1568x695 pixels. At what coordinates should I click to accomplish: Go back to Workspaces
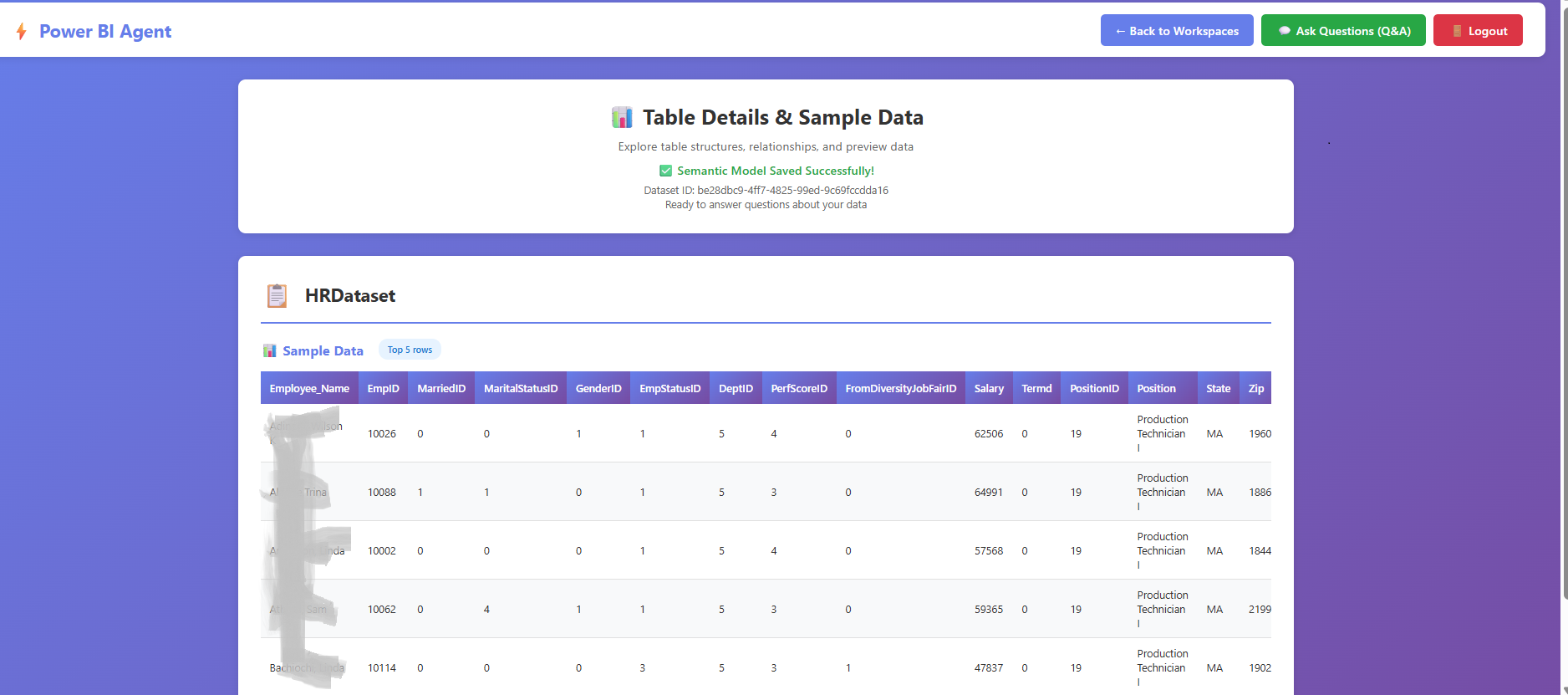point(1176,31)
